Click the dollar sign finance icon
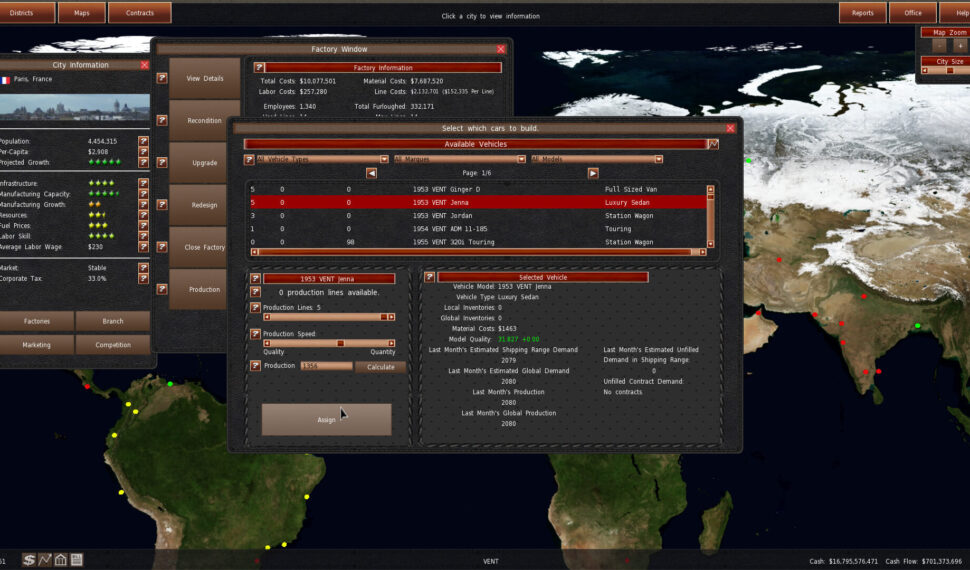970x570 pixels. [x=29, y=560]
